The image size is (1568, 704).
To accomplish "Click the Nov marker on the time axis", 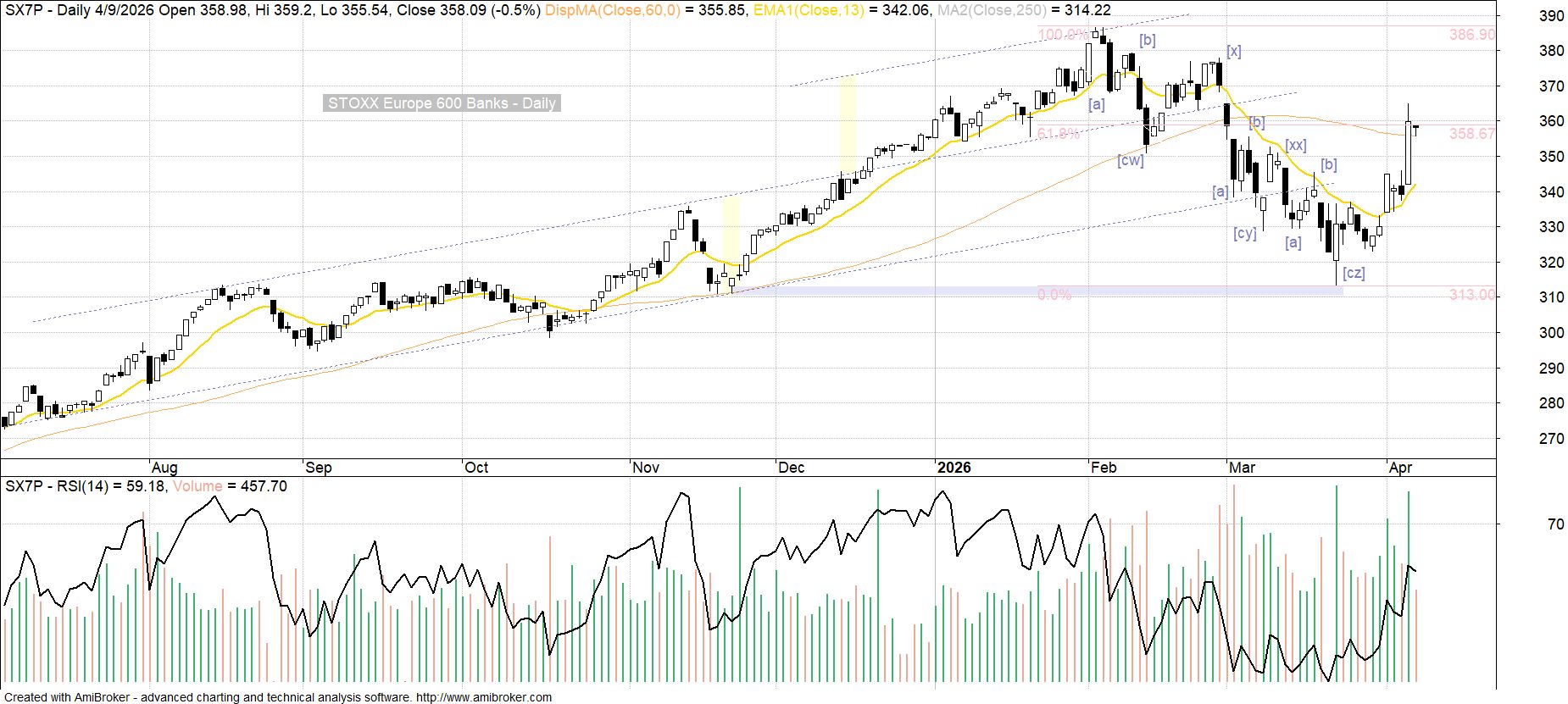I will coord(646,468).
